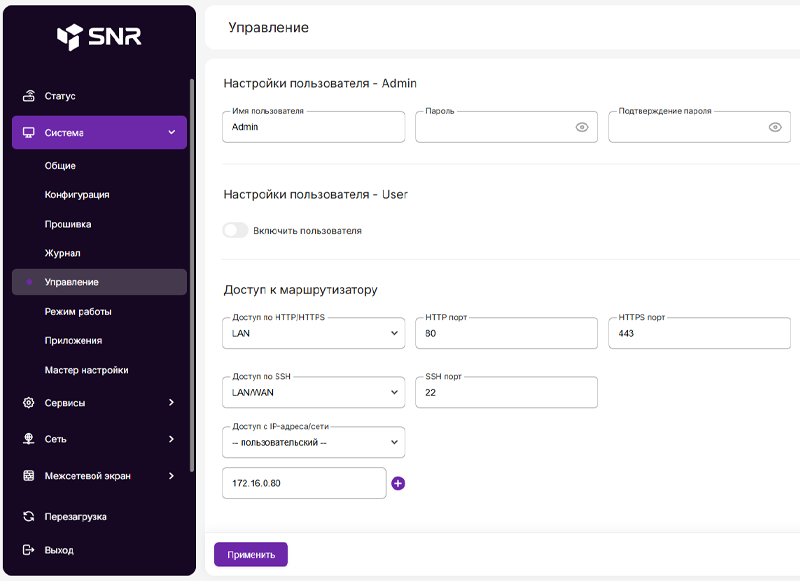The width and height of the screenshot is (800, 581).
Task: Focus the SSH порт field
Action: pyautogui.click(x=507, y=392)
